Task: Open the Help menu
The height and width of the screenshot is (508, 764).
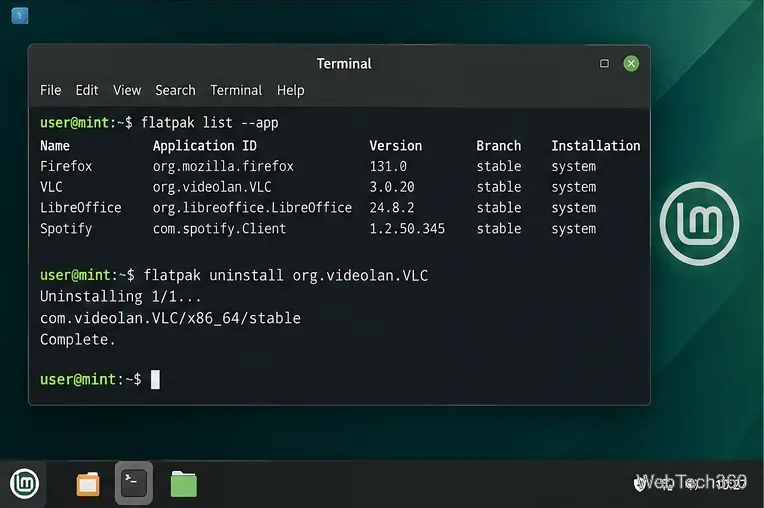Action: [290, 90]
